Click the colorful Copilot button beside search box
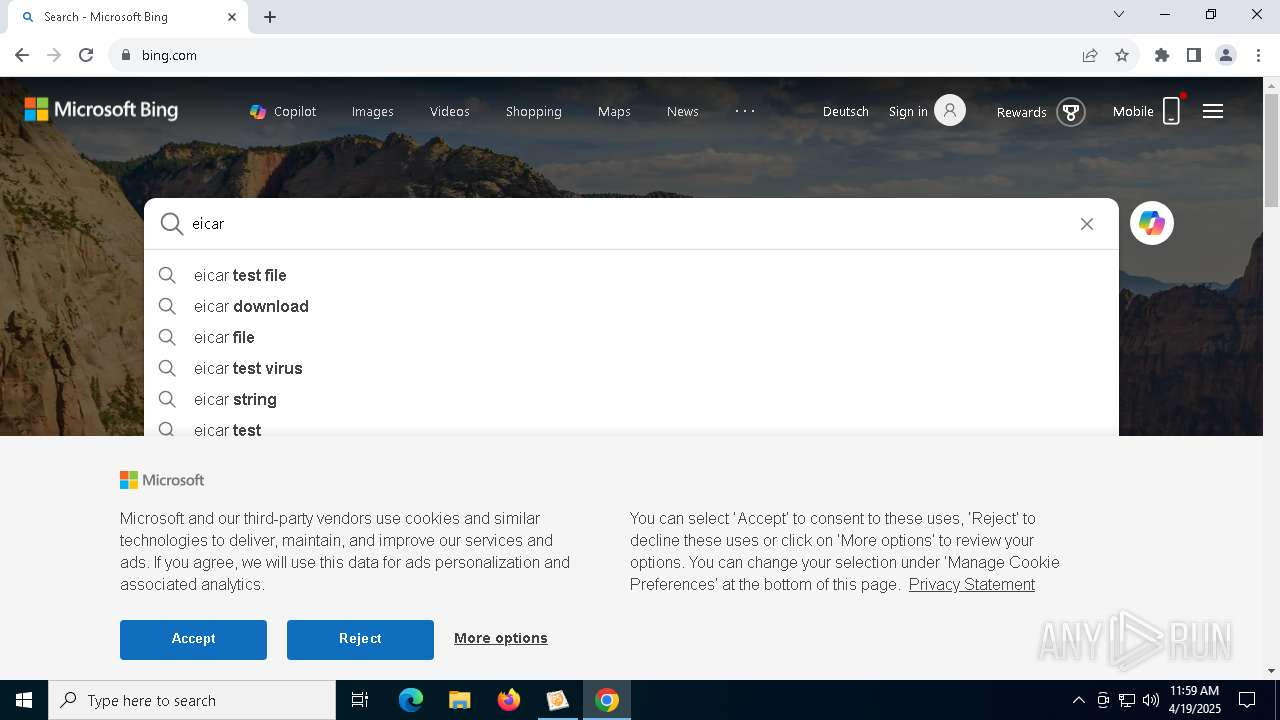The image size is (1280, 720). tap(1152, 223)
